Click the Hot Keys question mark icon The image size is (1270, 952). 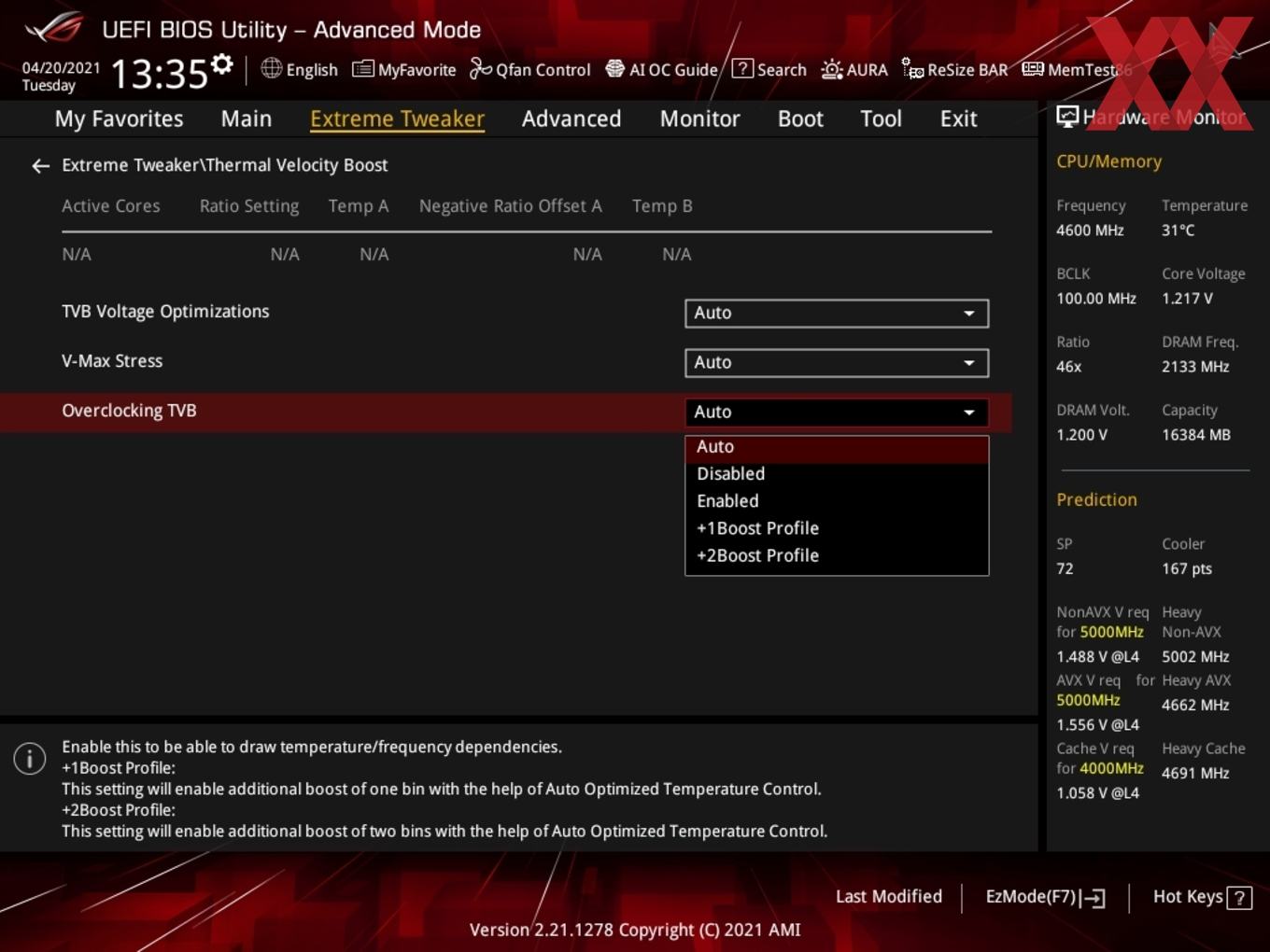click(1239, 898)
